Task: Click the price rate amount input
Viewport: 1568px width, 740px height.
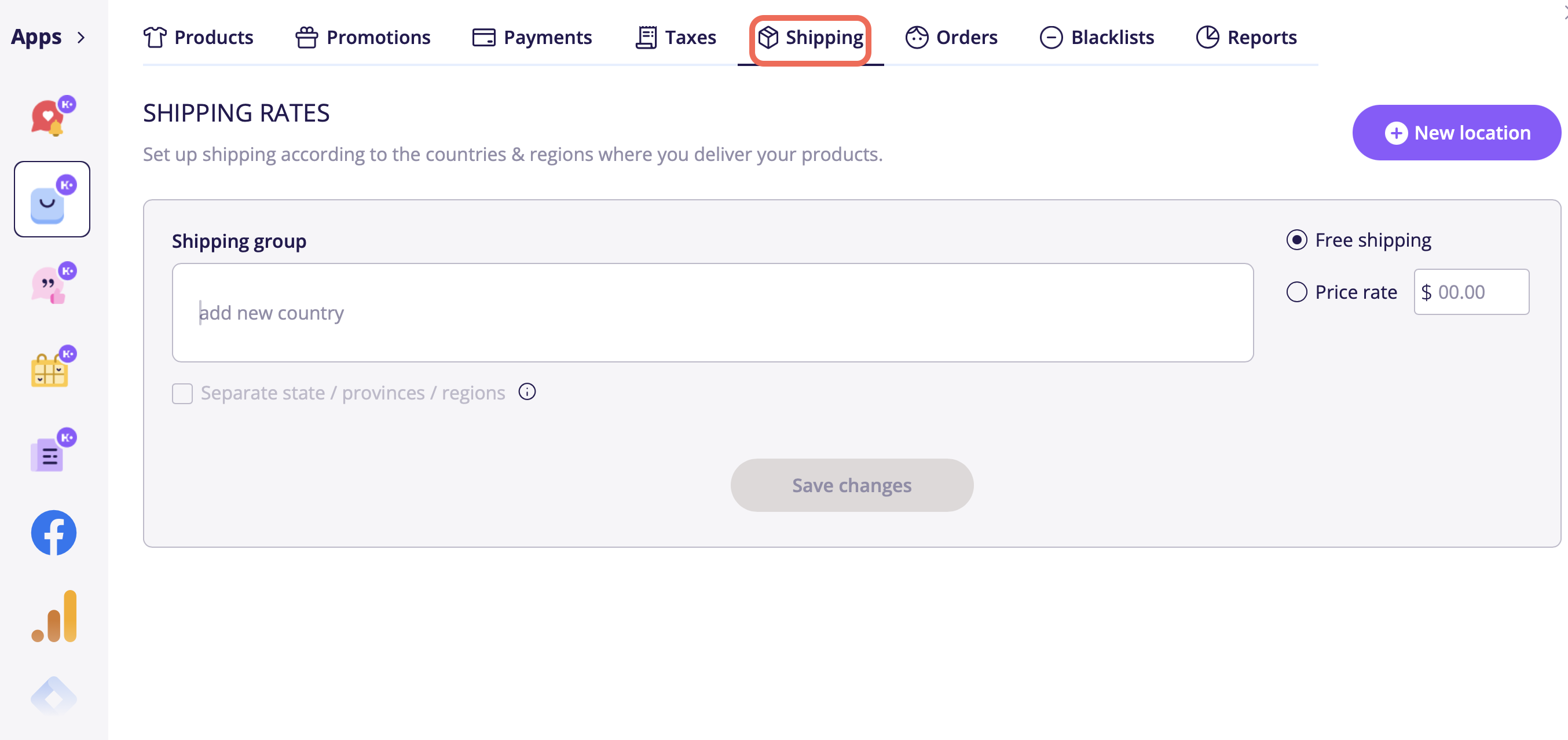Action: point(1471,292)
